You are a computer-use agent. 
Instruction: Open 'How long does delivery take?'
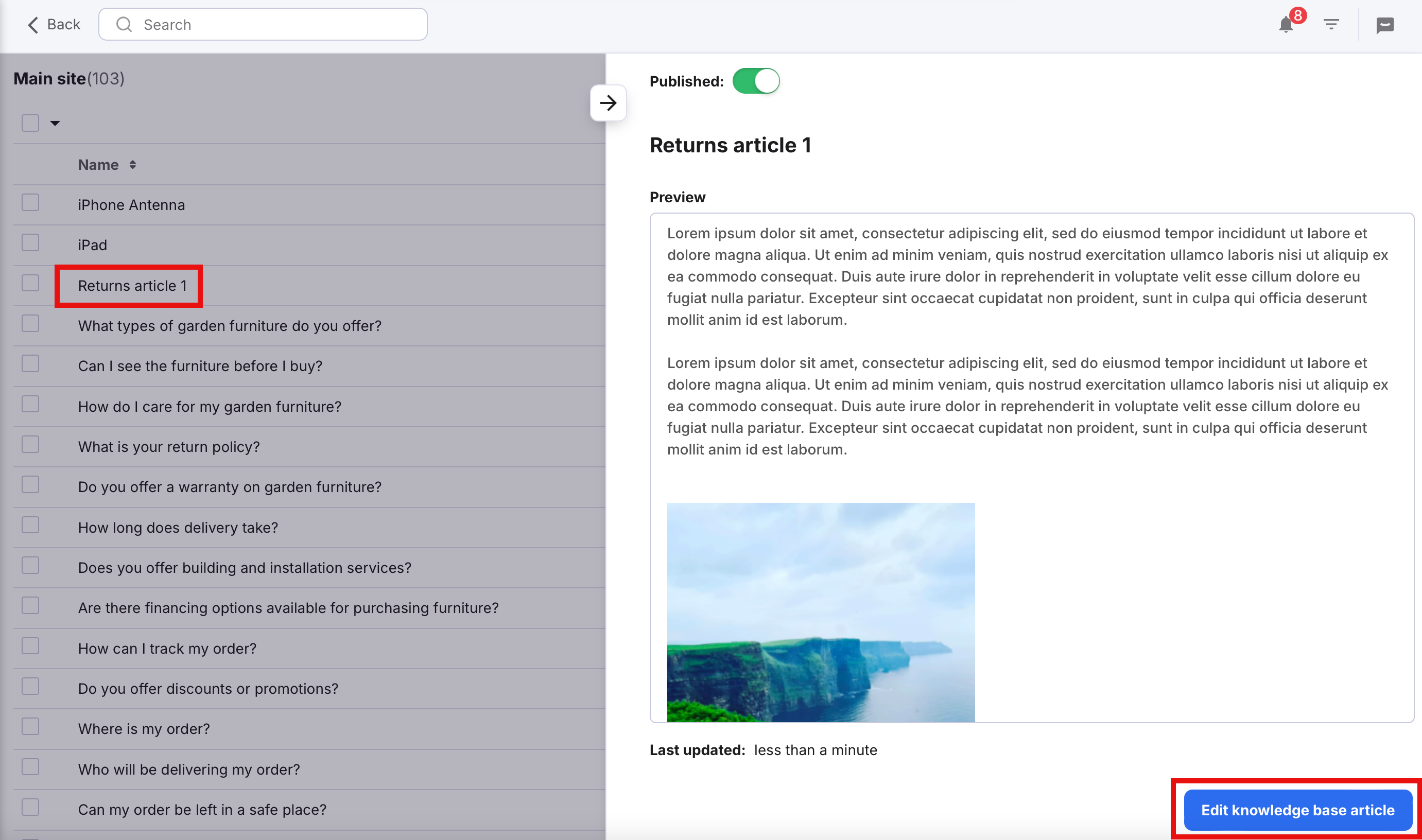click(x=178, y=528)
